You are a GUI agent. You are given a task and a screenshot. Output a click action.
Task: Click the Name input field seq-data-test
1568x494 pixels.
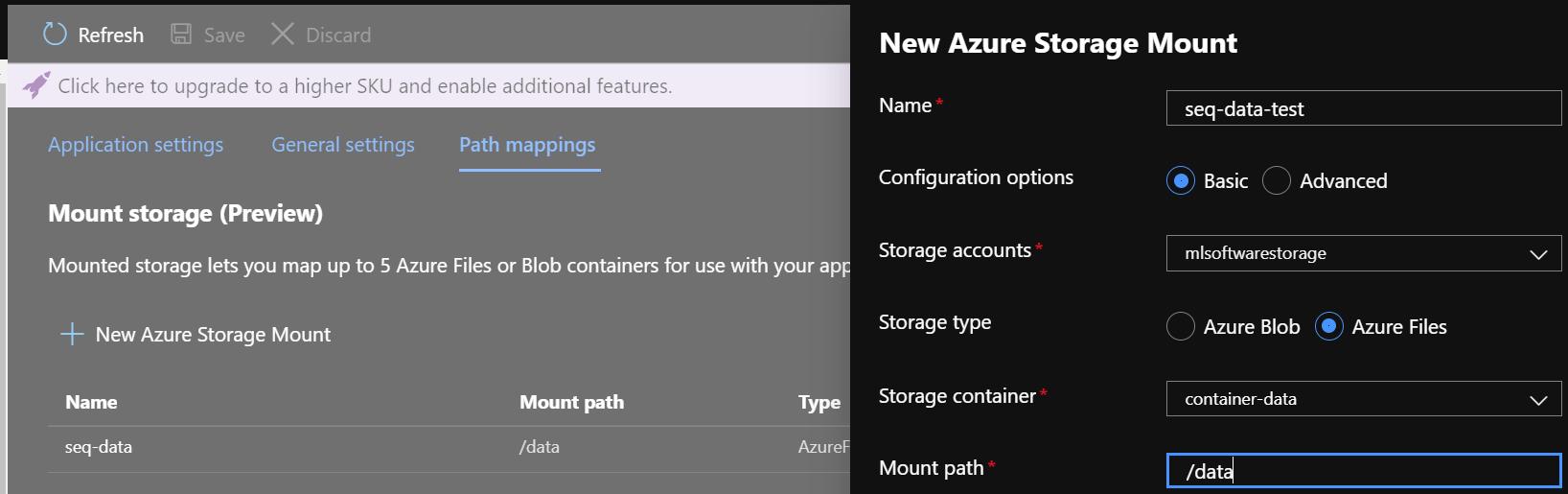[1364, 108]
